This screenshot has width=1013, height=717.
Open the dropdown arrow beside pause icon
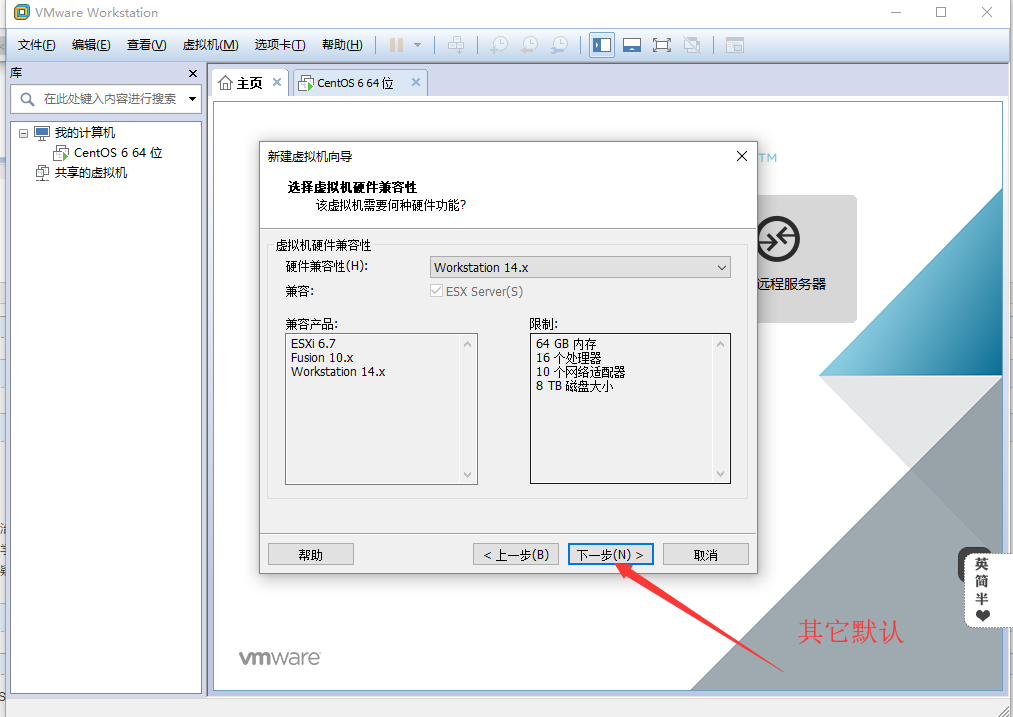coord(417,45)
